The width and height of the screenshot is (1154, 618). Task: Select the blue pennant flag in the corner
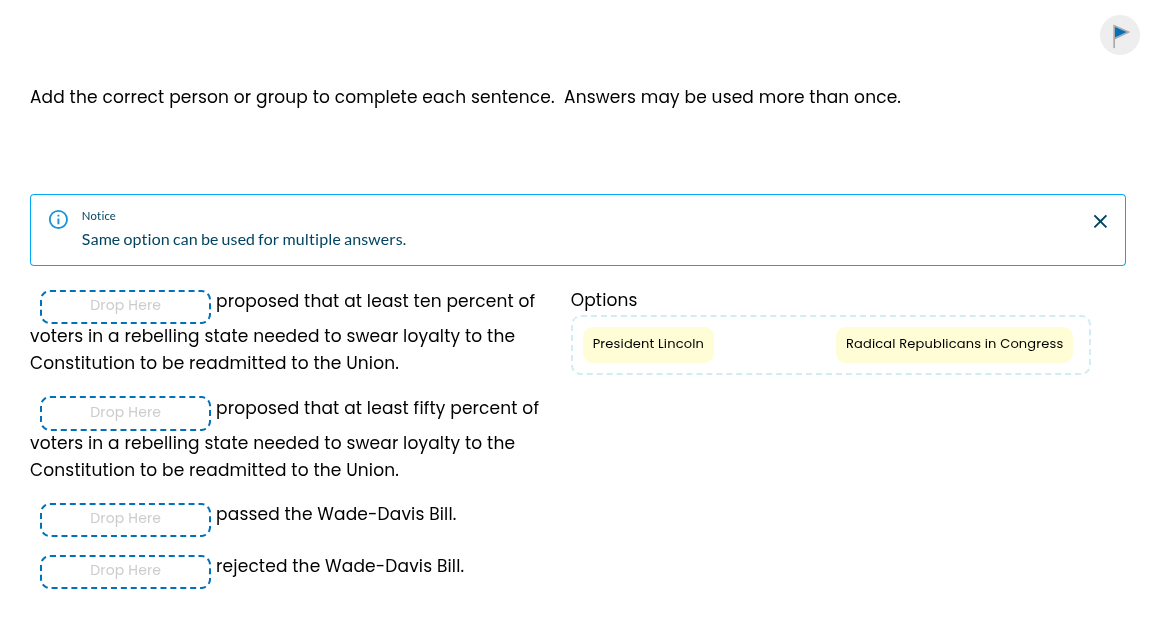point(1119,35)
